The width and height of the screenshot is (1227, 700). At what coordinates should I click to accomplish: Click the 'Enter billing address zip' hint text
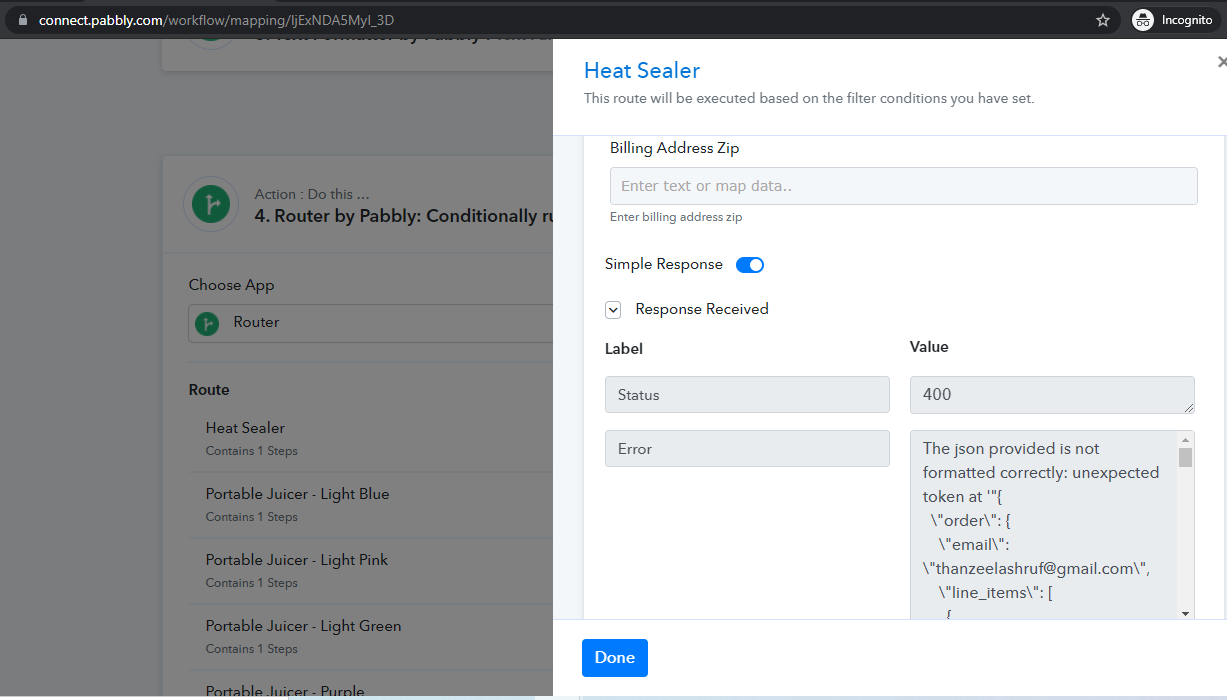[676, 217]
